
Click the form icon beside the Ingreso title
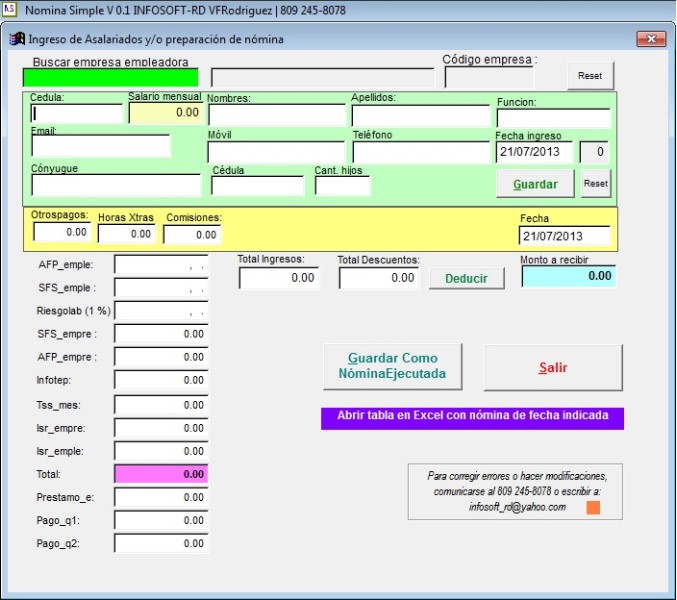16,40
